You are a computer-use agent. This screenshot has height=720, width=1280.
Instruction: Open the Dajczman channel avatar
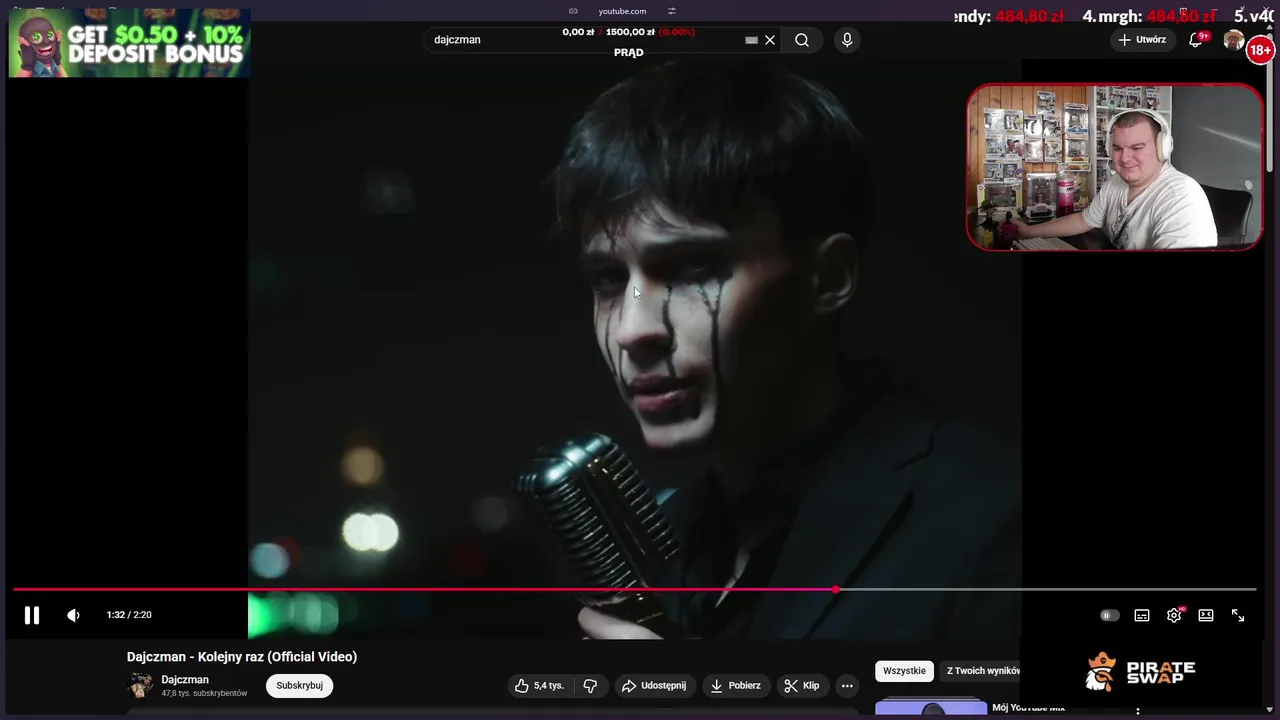(140, 685)
